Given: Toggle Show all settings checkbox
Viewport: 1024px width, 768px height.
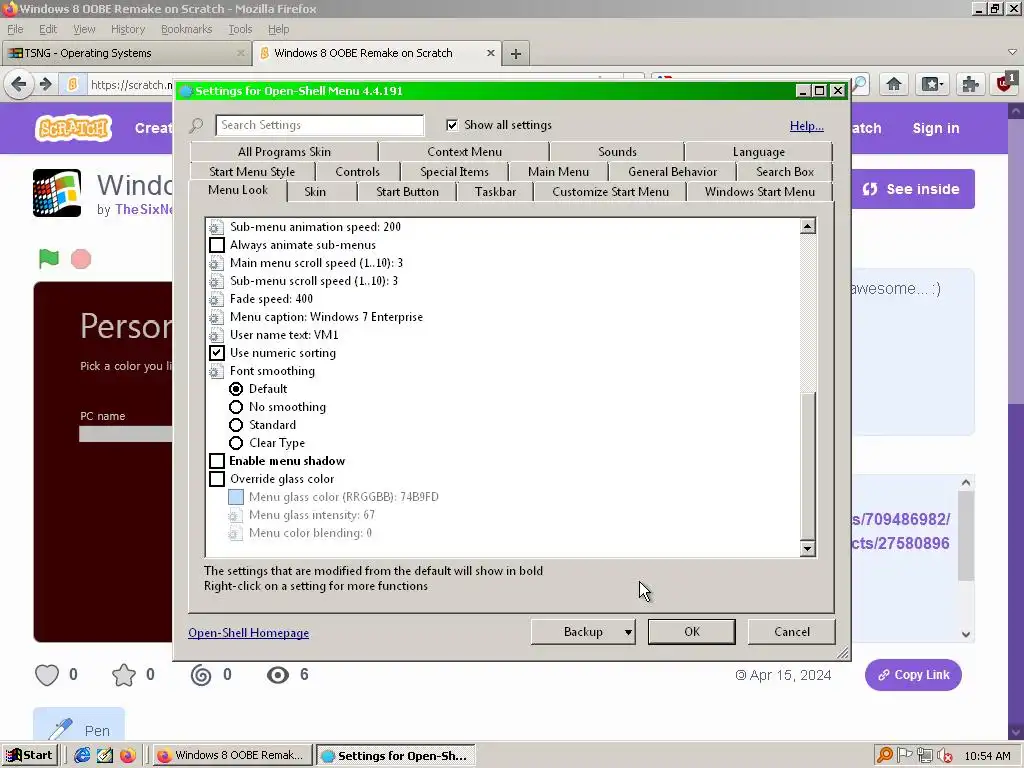Looking at the screenshot, I should pyautogui.click(x=452, y=125).
